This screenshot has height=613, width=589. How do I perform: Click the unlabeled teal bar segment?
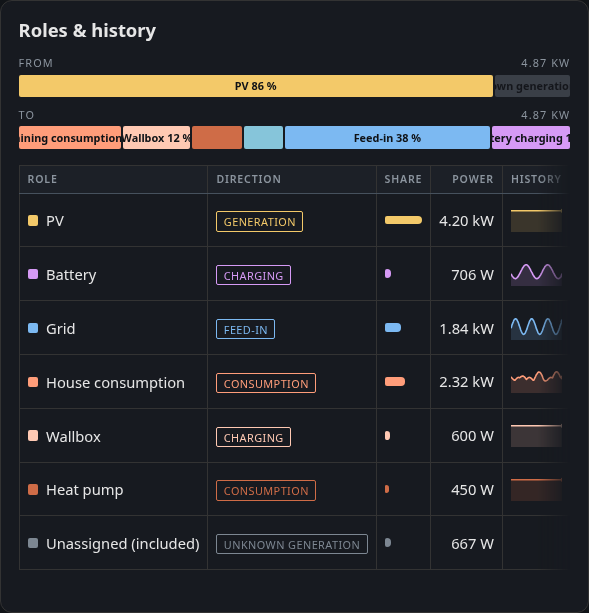(263, 138)
